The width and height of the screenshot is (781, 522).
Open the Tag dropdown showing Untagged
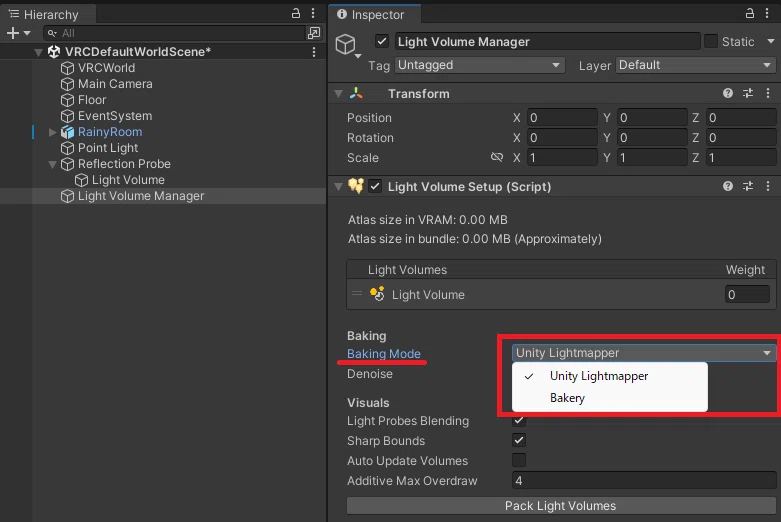tap(480, 65)
